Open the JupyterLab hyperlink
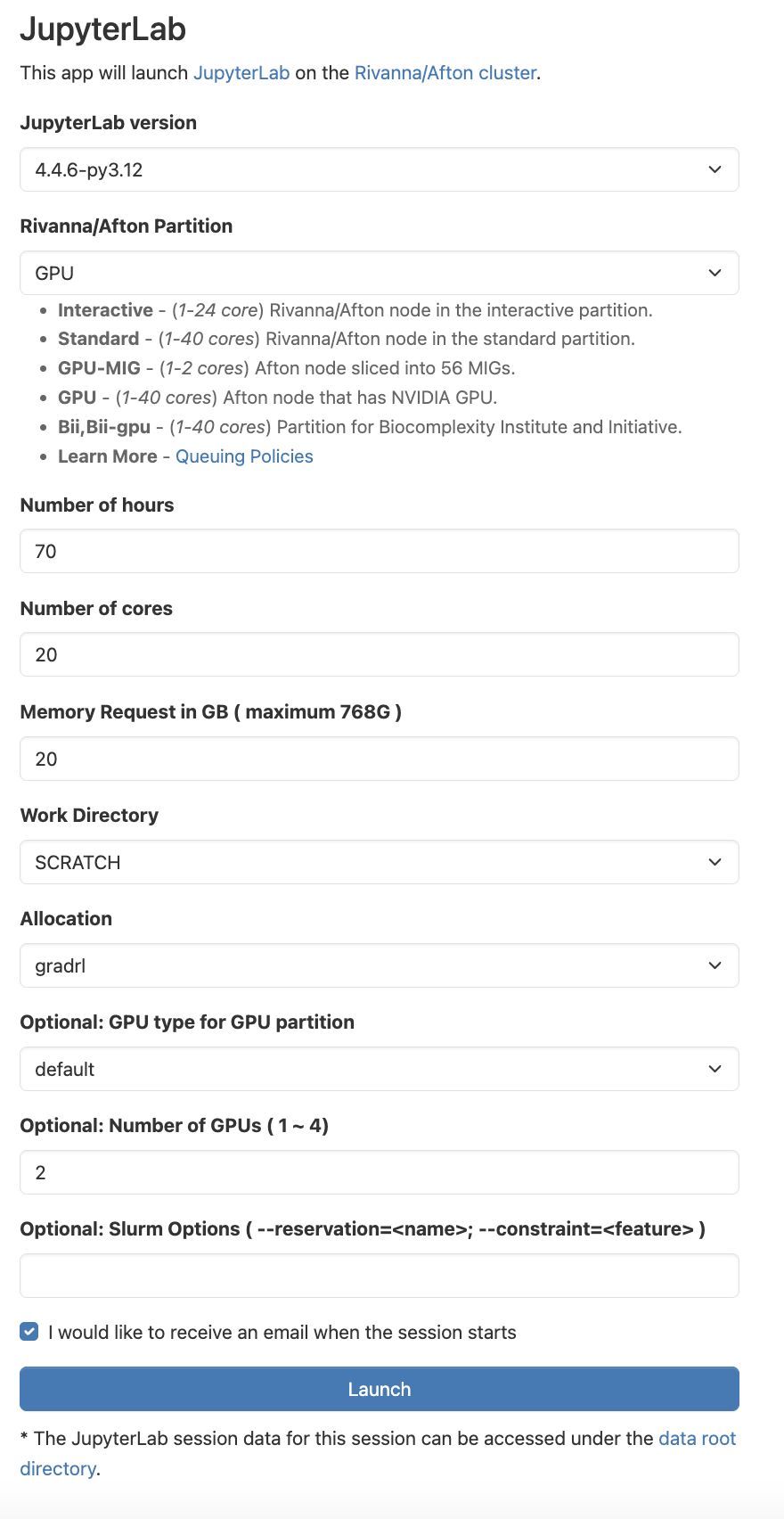784x1519 pixels. [x=241, y=73]
